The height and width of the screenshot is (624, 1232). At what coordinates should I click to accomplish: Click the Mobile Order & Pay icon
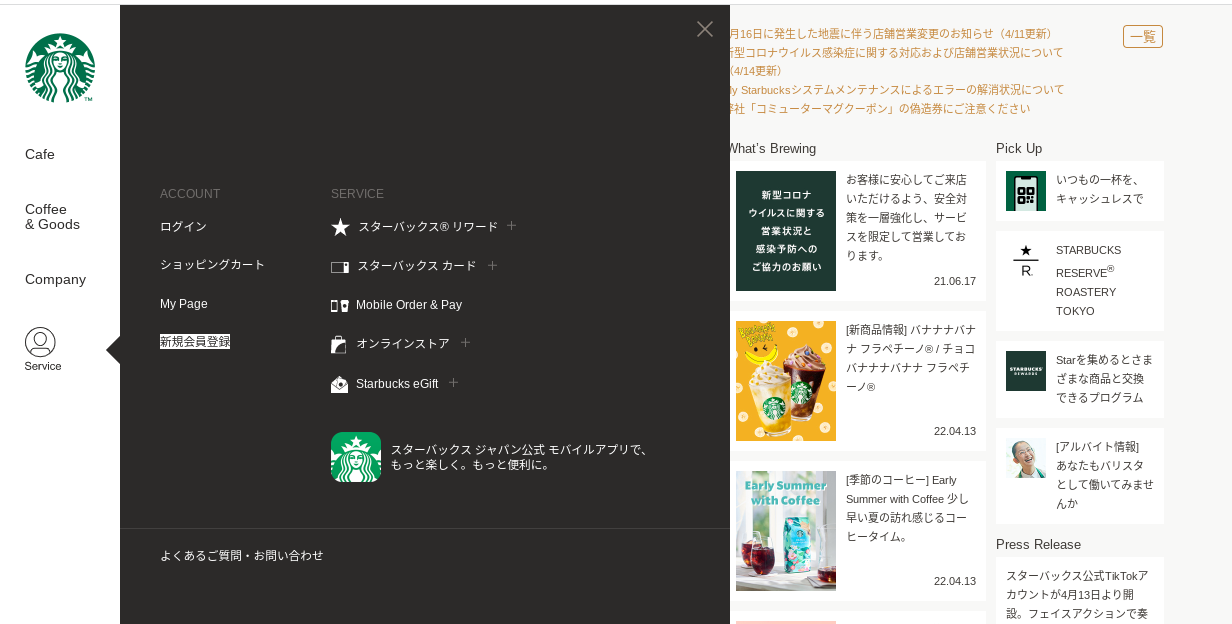340,305
